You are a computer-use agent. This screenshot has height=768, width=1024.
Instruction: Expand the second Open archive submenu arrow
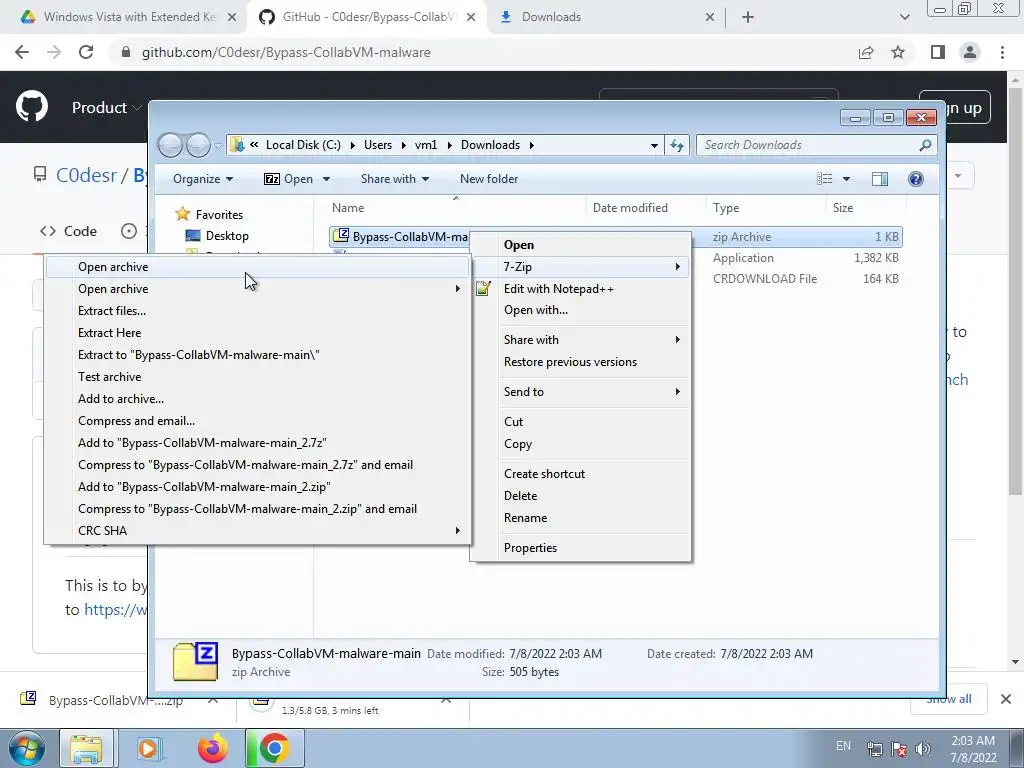tap(457, 289)
